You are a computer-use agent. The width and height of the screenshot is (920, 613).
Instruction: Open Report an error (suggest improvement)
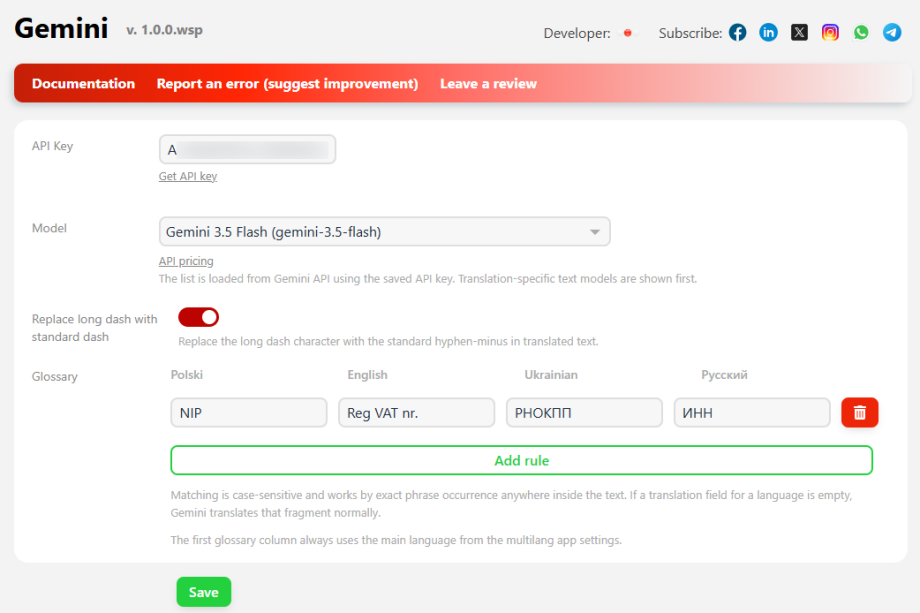288,83
